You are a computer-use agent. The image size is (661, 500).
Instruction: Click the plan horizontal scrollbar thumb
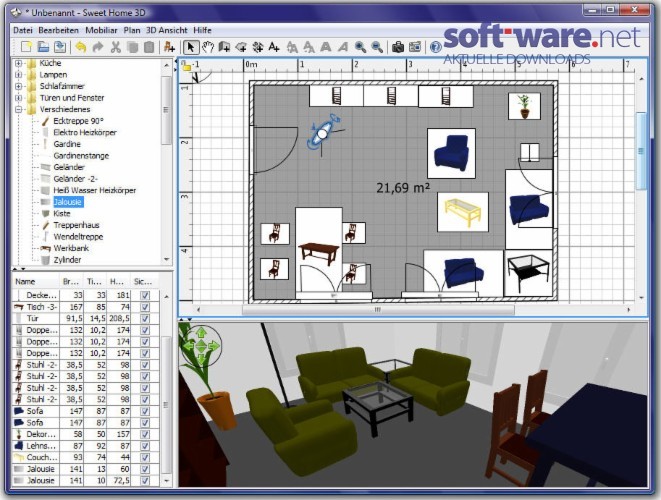pyautogui.click(x=378, y=310)
